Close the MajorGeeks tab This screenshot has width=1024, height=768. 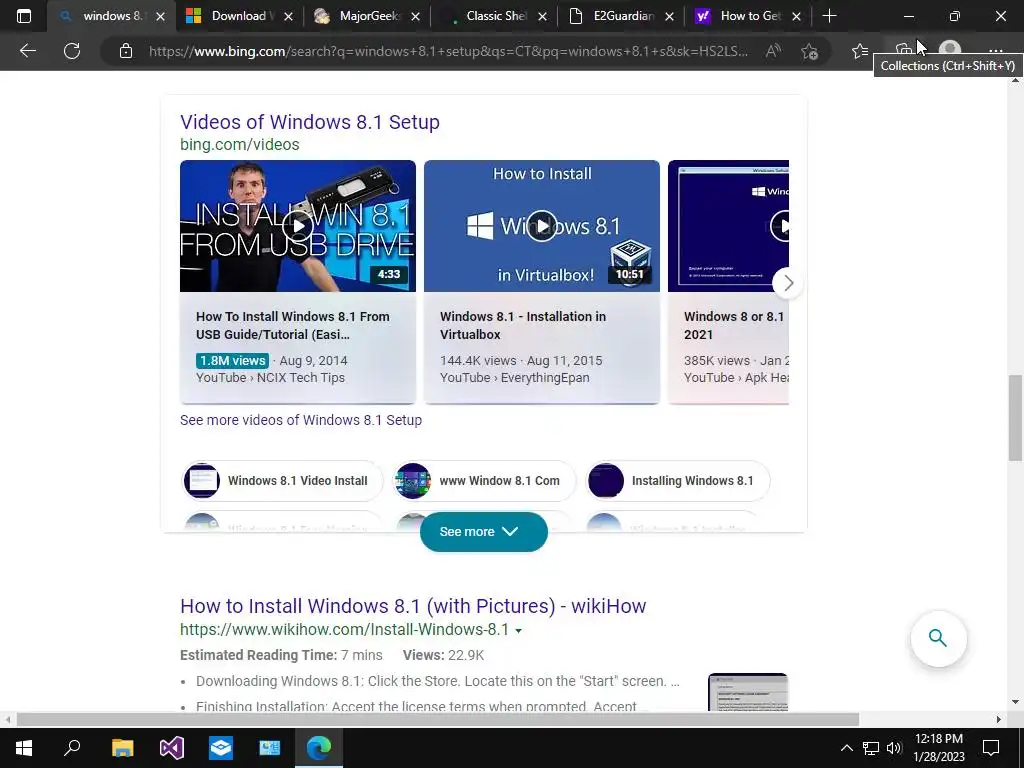click(x=415, y=16)
